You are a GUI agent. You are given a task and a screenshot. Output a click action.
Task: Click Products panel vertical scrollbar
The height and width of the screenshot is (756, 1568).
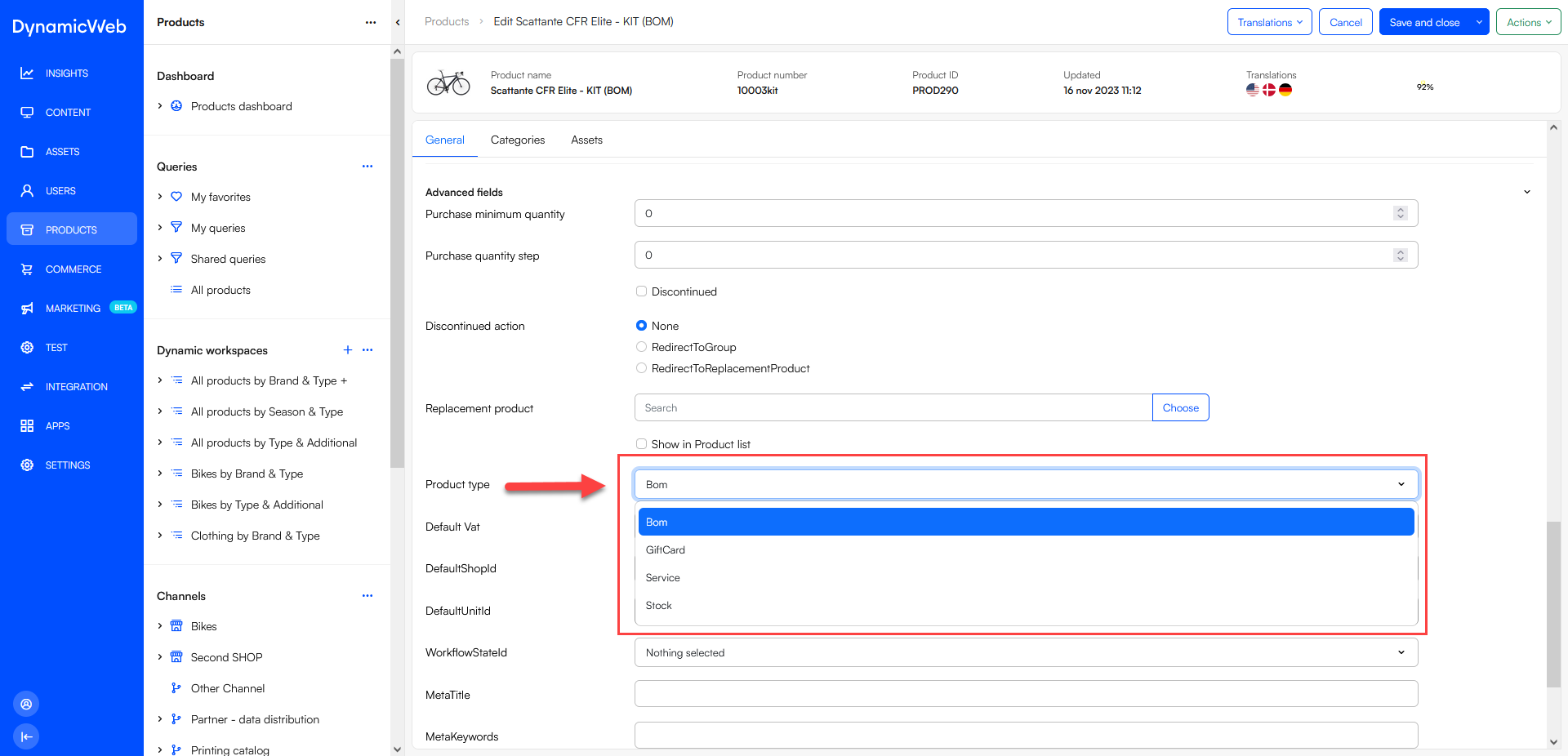tap(397, 261)
